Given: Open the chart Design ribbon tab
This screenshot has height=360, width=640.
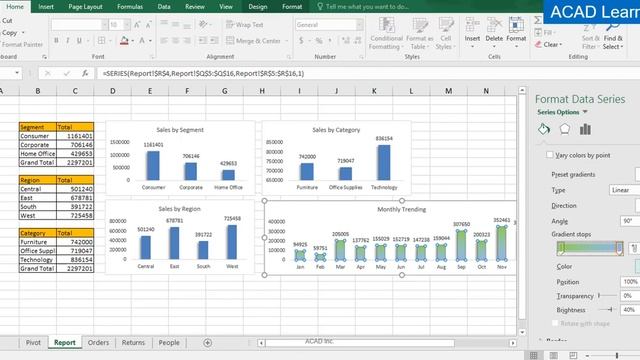Looking at the screenshot, I should click(258, 7).
